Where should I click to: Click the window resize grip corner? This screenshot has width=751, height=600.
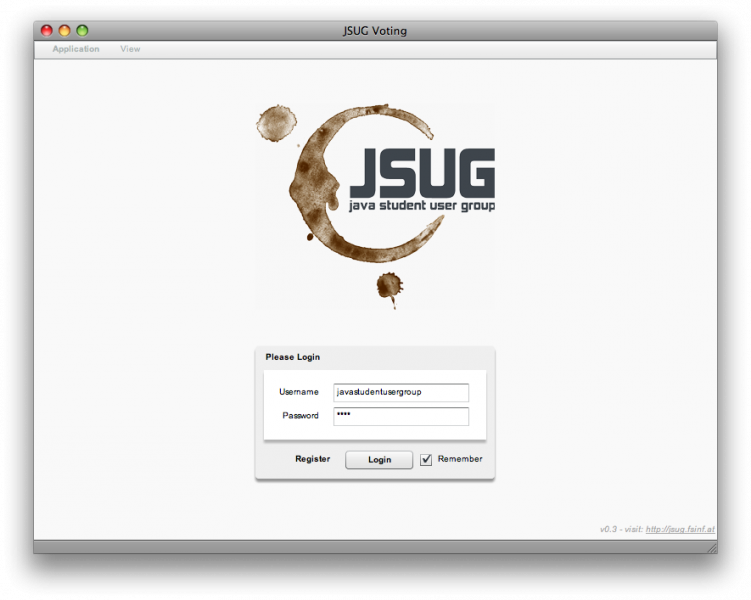coord(712,548)
